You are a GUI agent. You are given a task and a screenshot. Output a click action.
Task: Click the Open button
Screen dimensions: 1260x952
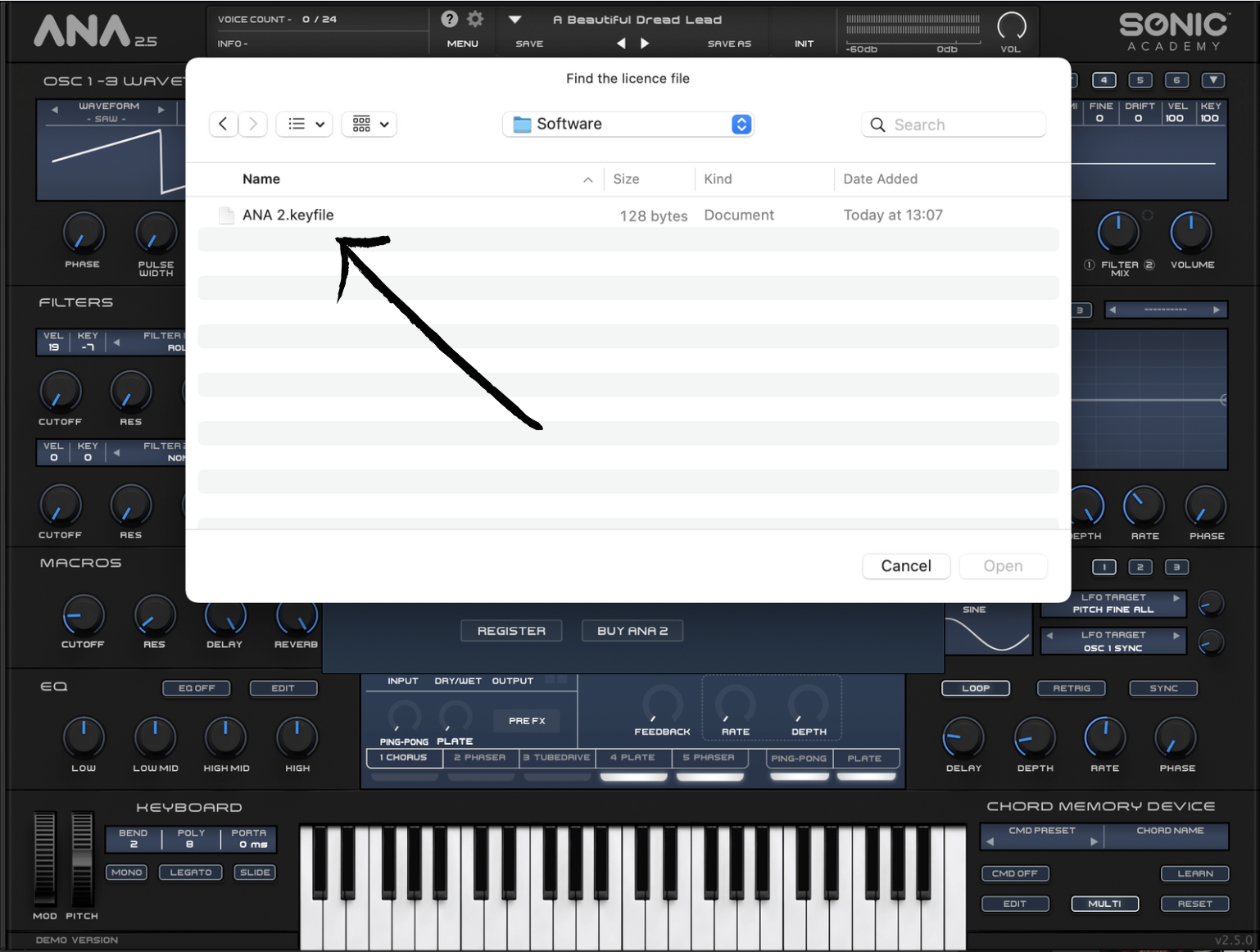pos(1003,566)
